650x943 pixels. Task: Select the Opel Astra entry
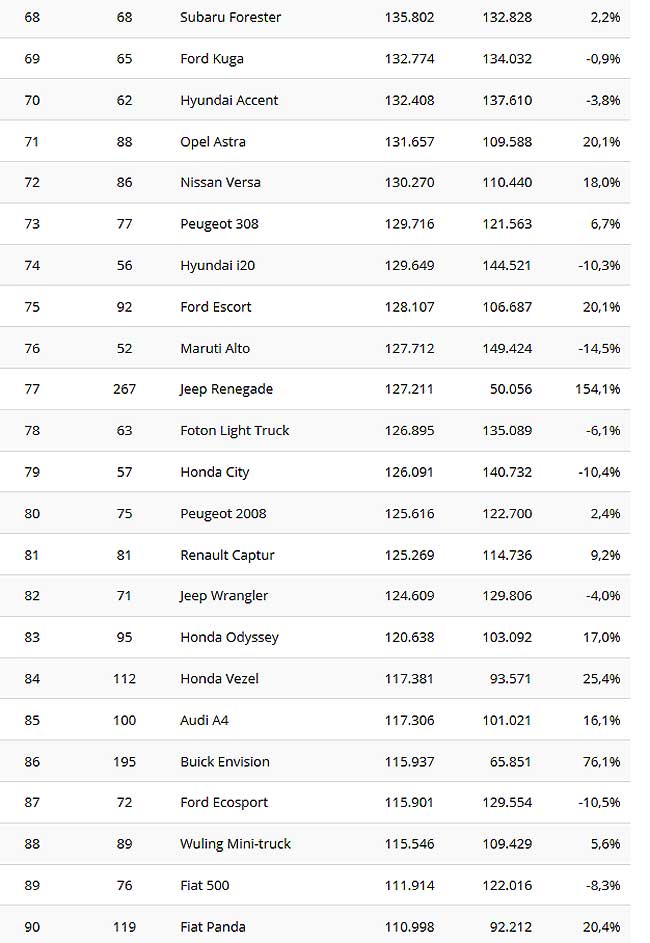coord(213,142)
